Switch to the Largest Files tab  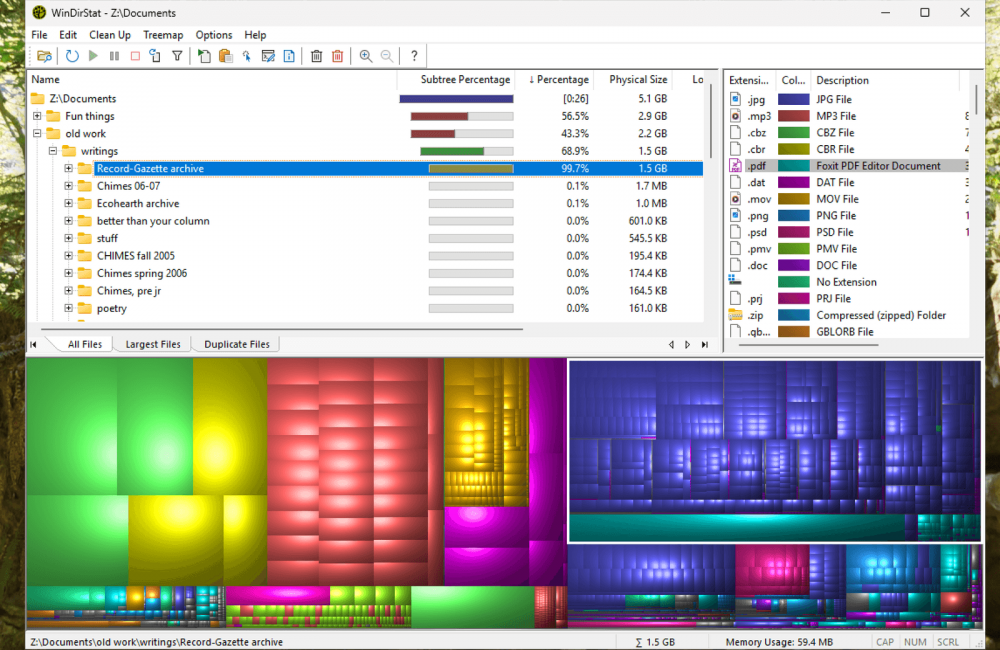pyautogui.click(x=153, y=344)
